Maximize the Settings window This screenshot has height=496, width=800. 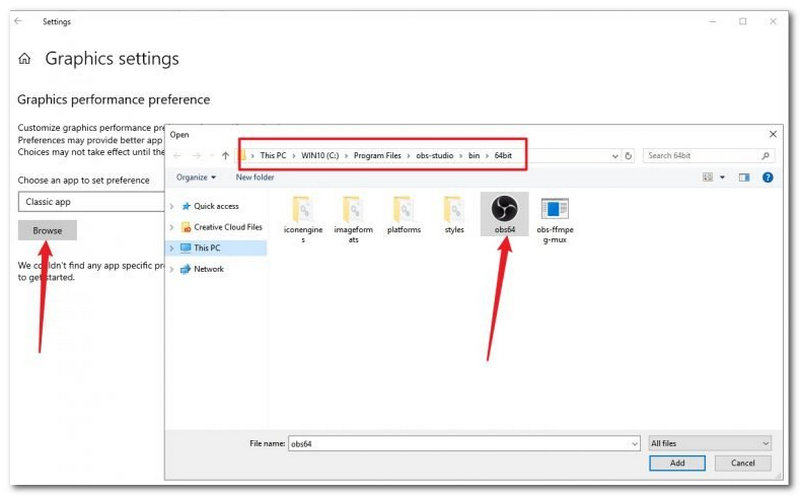tap(743, 21)
